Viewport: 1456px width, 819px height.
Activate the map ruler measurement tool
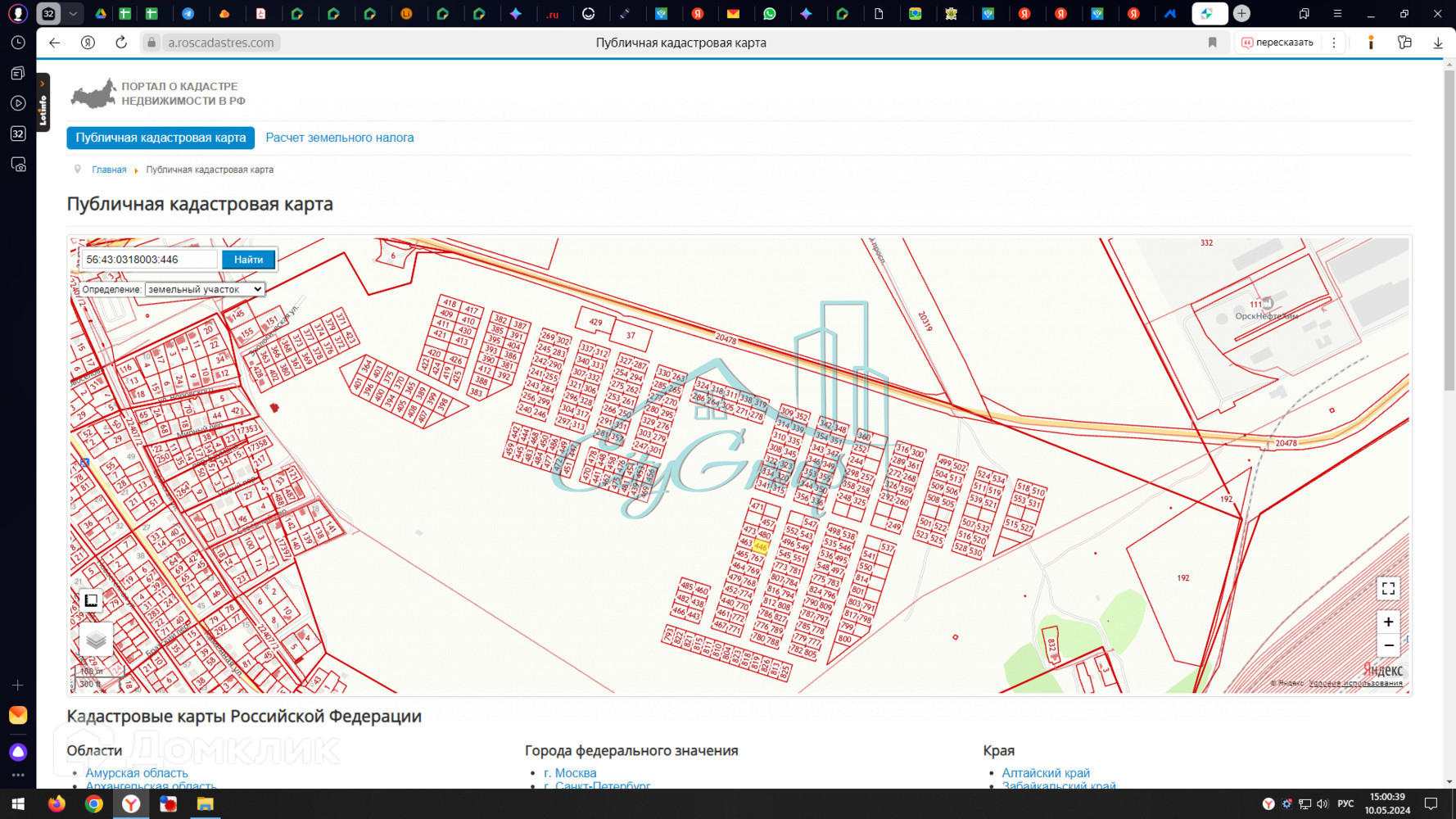91,600
